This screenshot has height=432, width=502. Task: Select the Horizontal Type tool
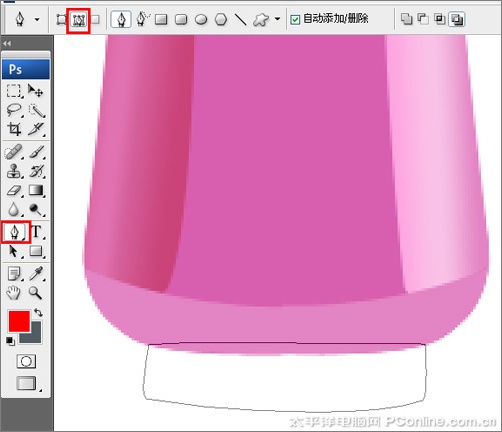tap(36, 231)
